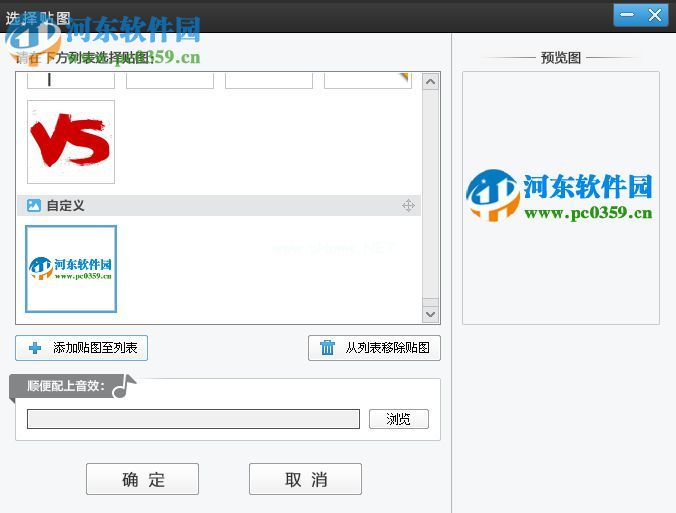Viewport: 676px width, 513px height.
Task: Click the plus icon on 添加贴图至列表
Action: pos(35,348)
